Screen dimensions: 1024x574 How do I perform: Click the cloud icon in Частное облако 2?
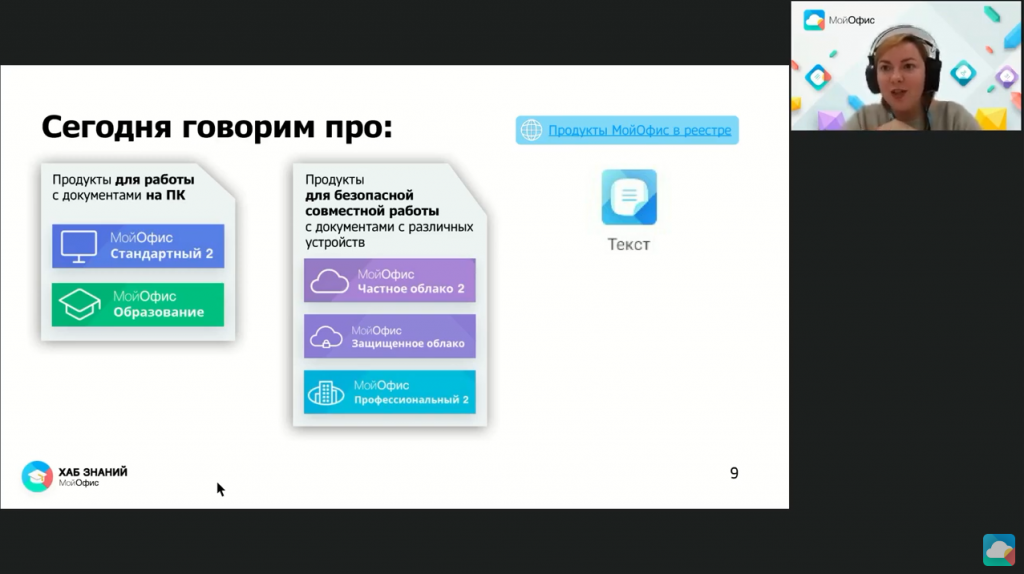[x=329, y=281]
